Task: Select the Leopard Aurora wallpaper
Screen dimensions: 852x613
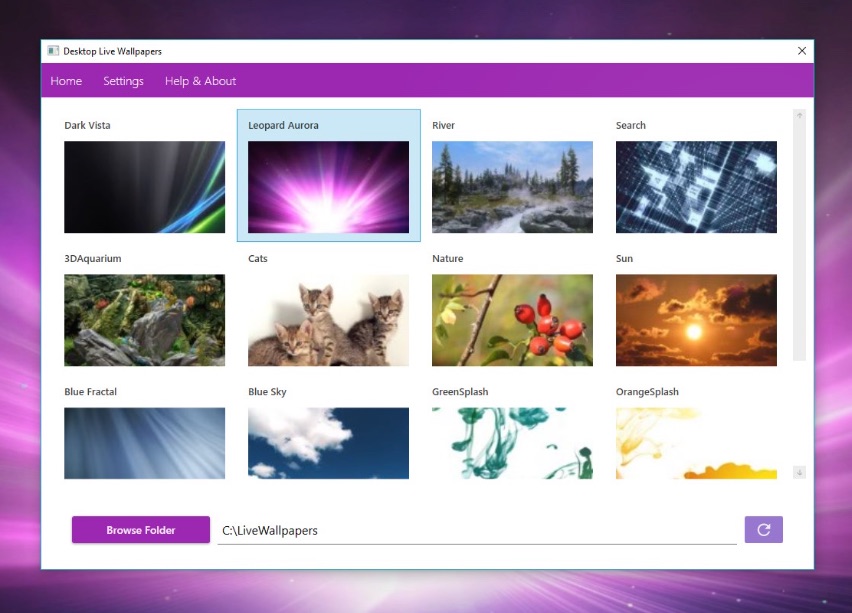Action: [328, 186]
